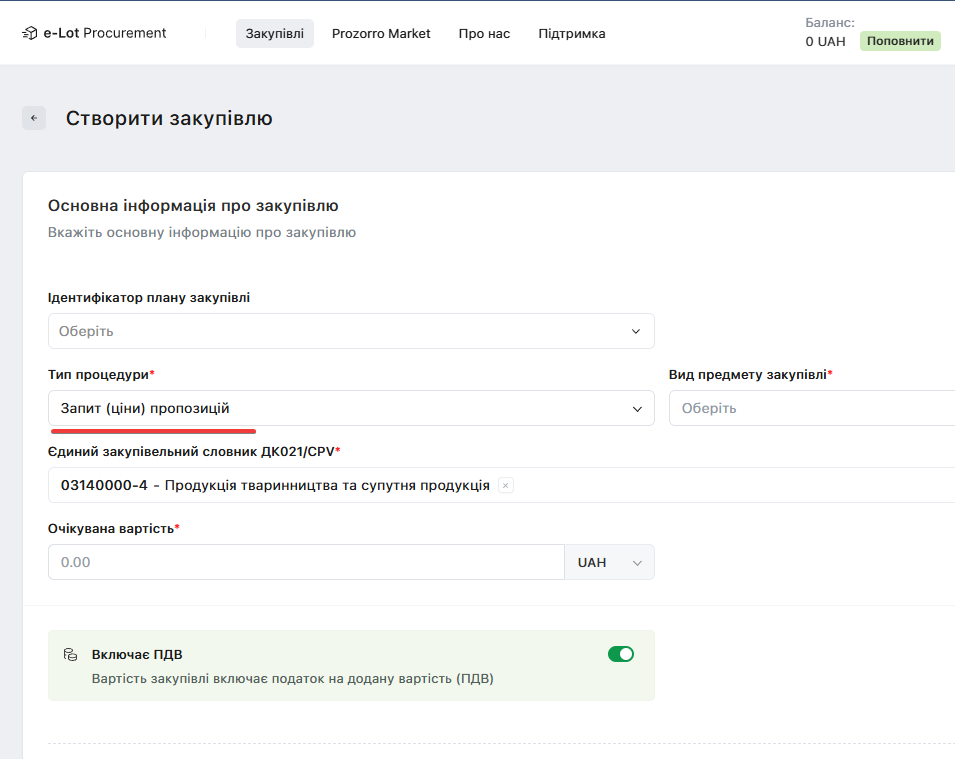Click the ДК021/CPV dictionary field
This screenshot has width=955, height=759.
(x=502, y=485)
